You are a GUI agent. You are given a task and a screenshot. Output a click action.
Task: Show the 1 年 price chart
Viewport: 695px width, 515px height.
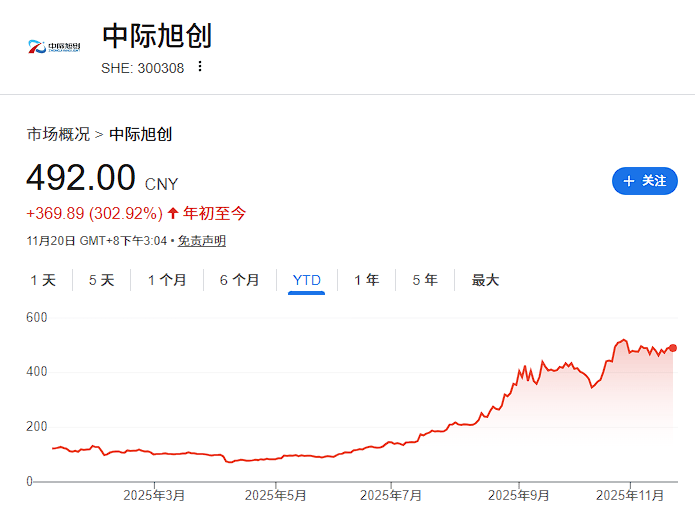(x=366, y=280)
